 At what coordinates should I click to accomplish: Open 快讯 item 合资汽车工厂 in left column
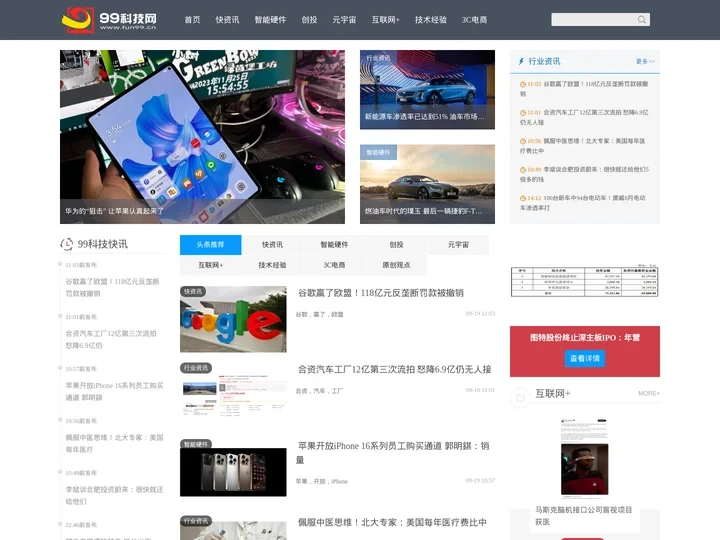(111, 339)
